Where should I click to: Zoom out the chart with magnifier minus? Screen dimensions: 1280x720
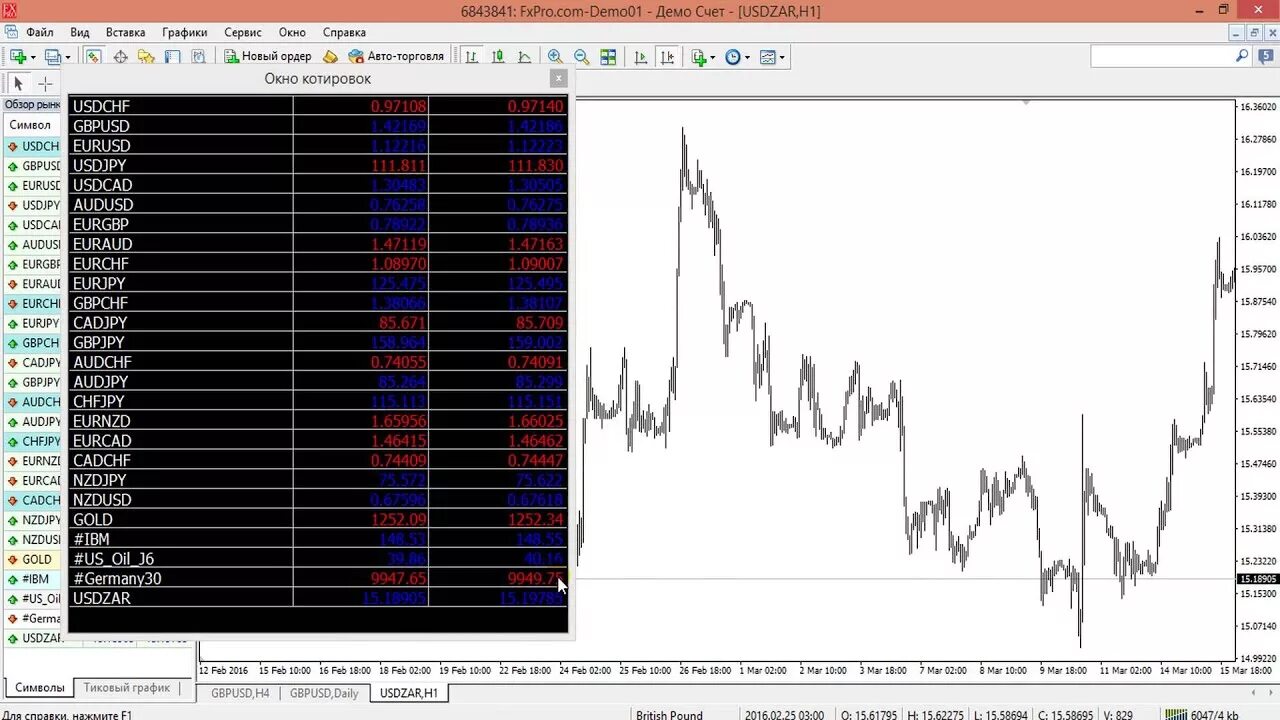pyautogui.click(x=581, y=57)
